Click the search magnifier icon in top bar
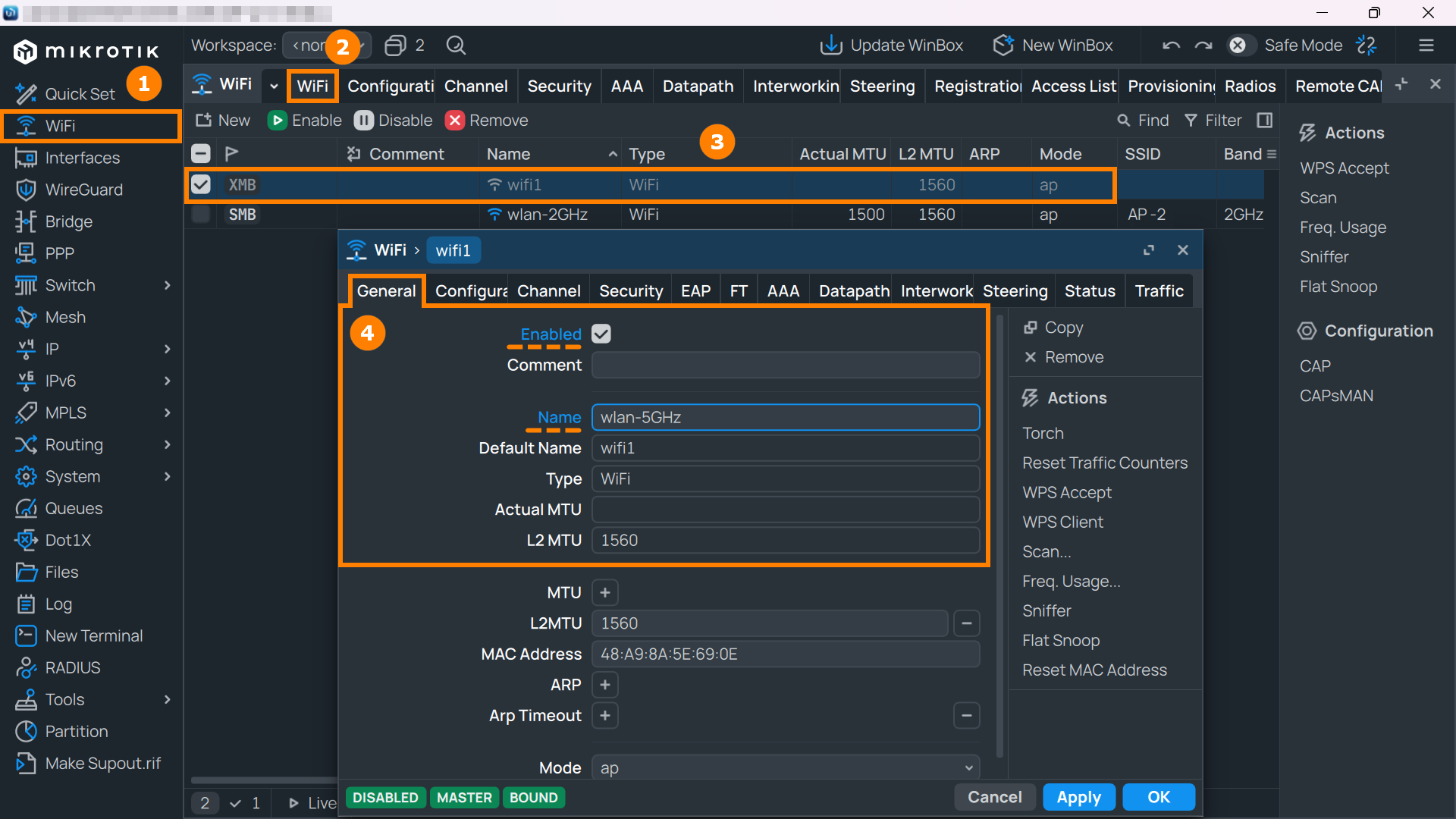The height and width of the screenshot is (819, 1456). 456,45
